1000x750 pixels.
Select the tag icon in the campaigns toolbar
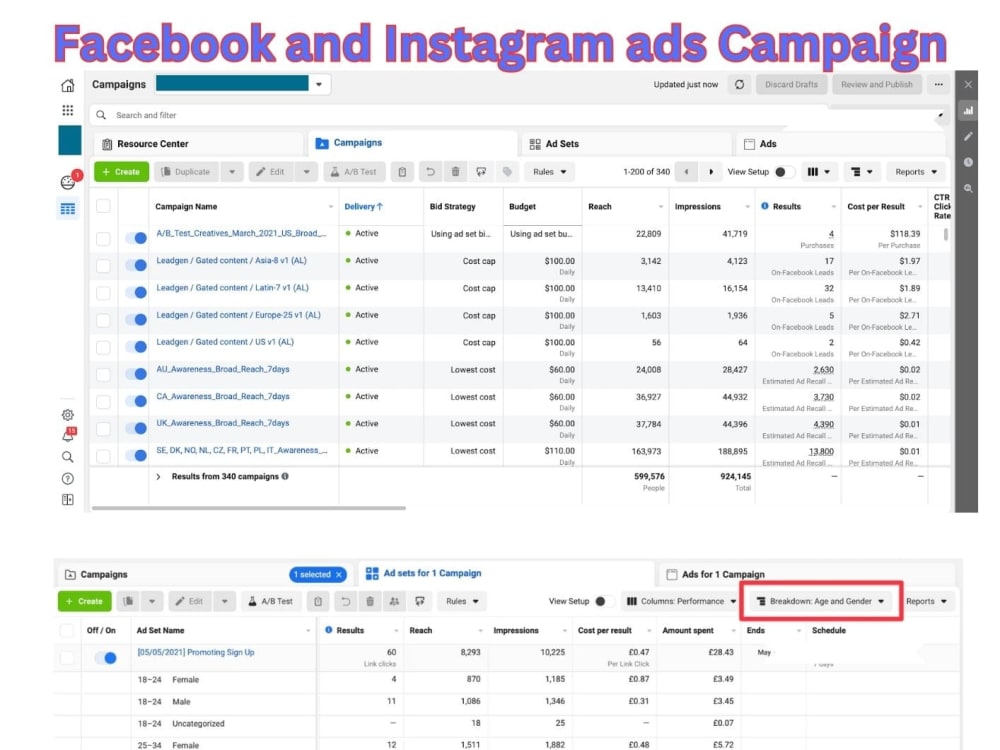pos(508,171)
